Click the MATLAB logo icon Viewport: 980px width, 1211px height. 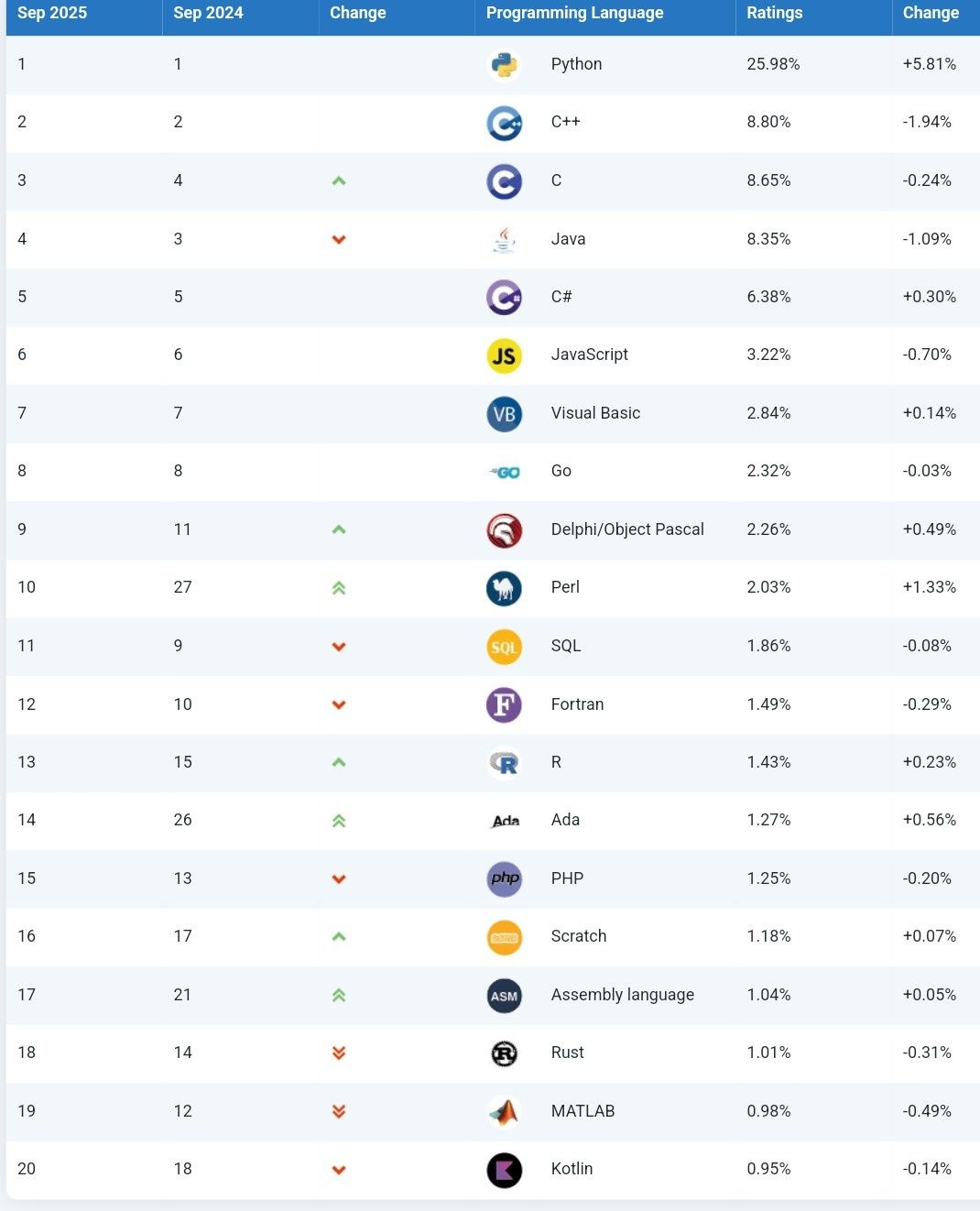[504, 1112]
